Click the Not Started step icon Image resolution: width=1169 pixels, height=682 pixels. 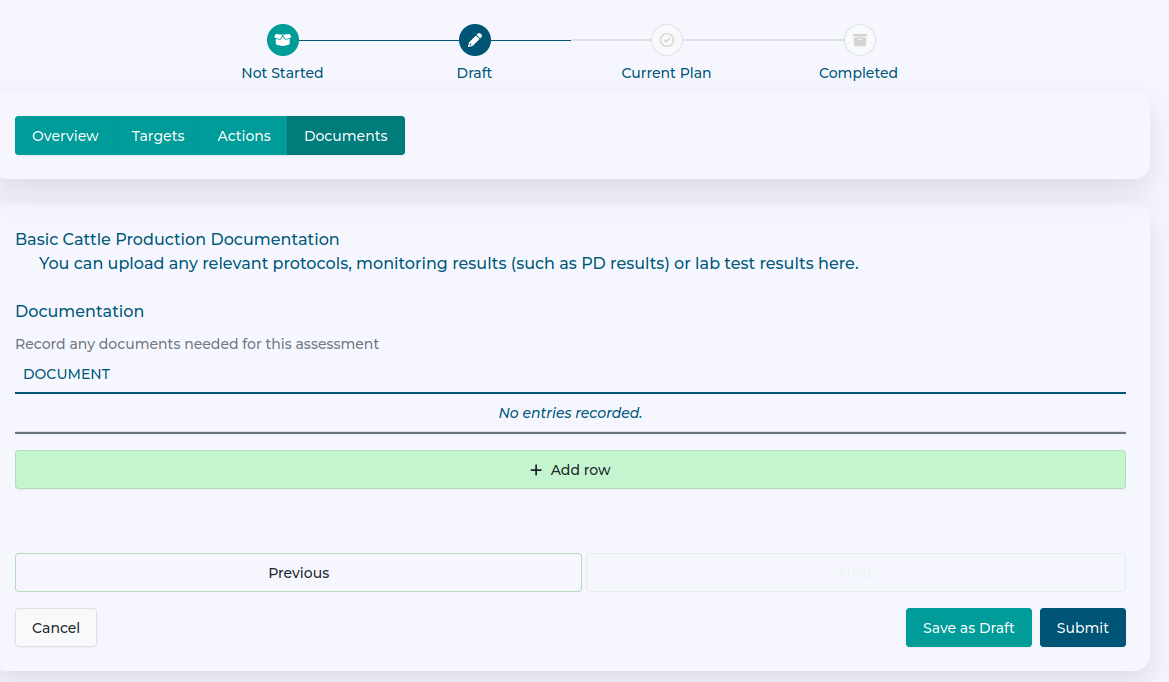[x=283, y=40]
